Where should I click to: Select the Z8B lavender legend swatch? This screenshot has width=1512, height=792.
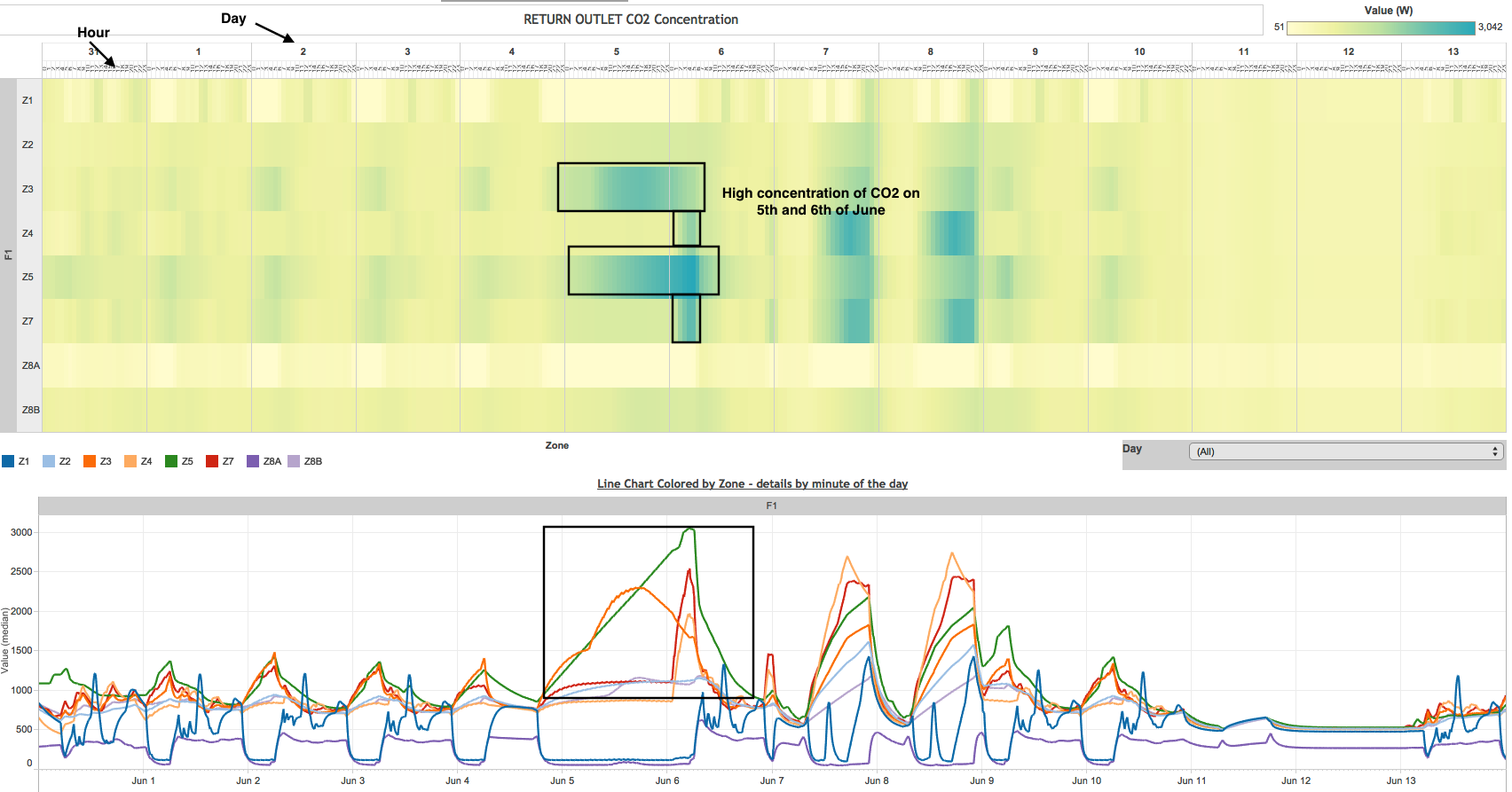click(x=294, y=461)
